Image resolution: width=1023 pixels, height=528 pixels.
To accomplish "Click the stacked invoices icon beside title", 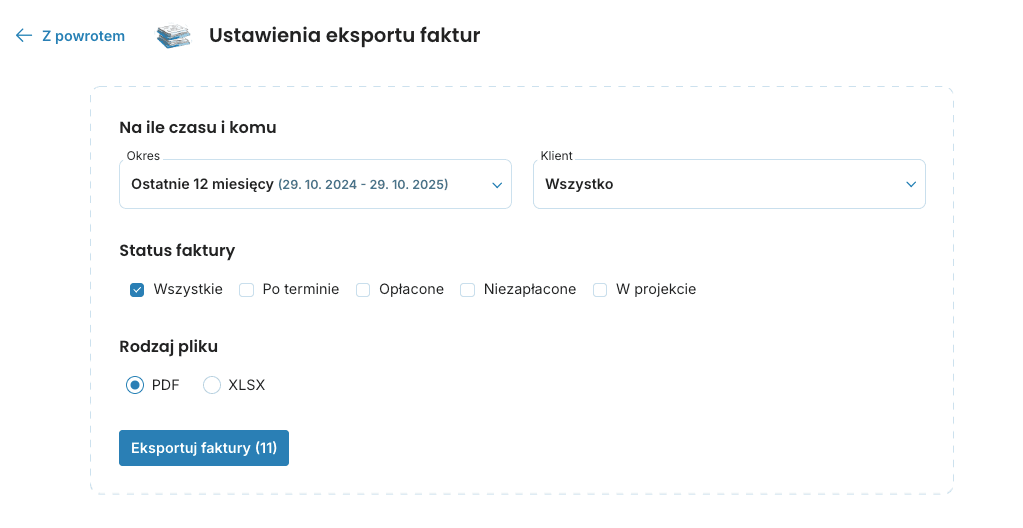I will click(174, 35).
